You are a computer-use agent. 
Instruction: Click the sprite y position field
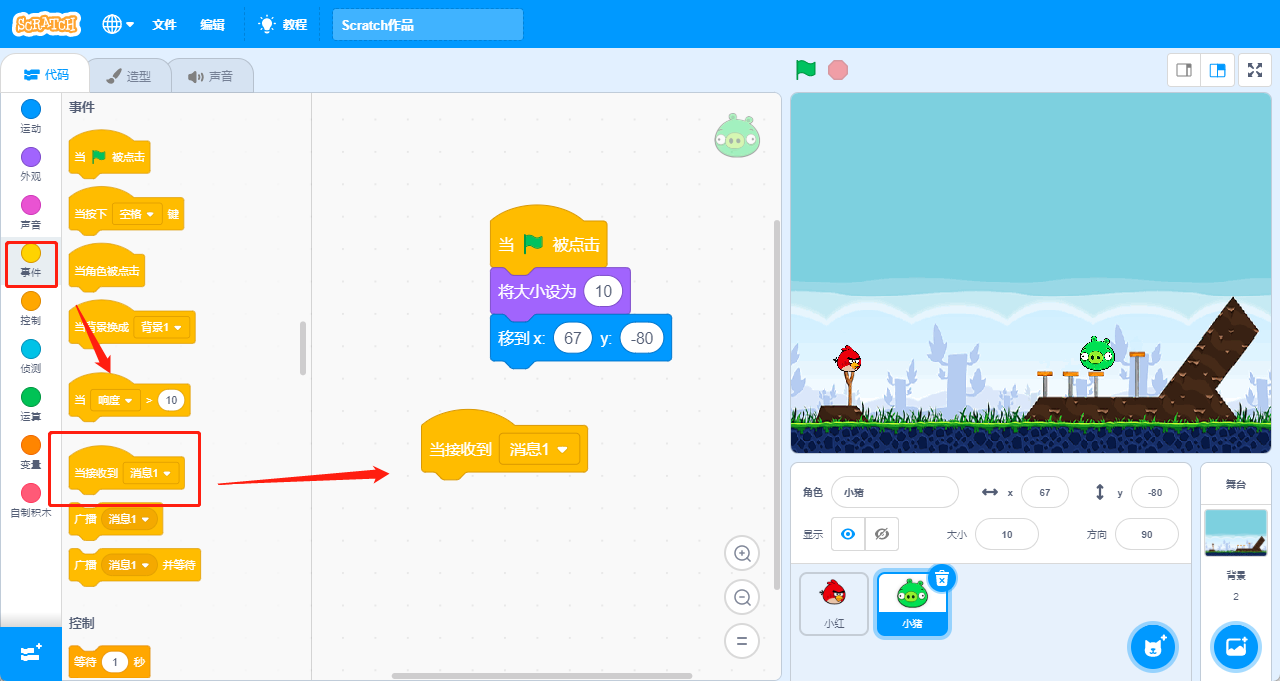1155,492
